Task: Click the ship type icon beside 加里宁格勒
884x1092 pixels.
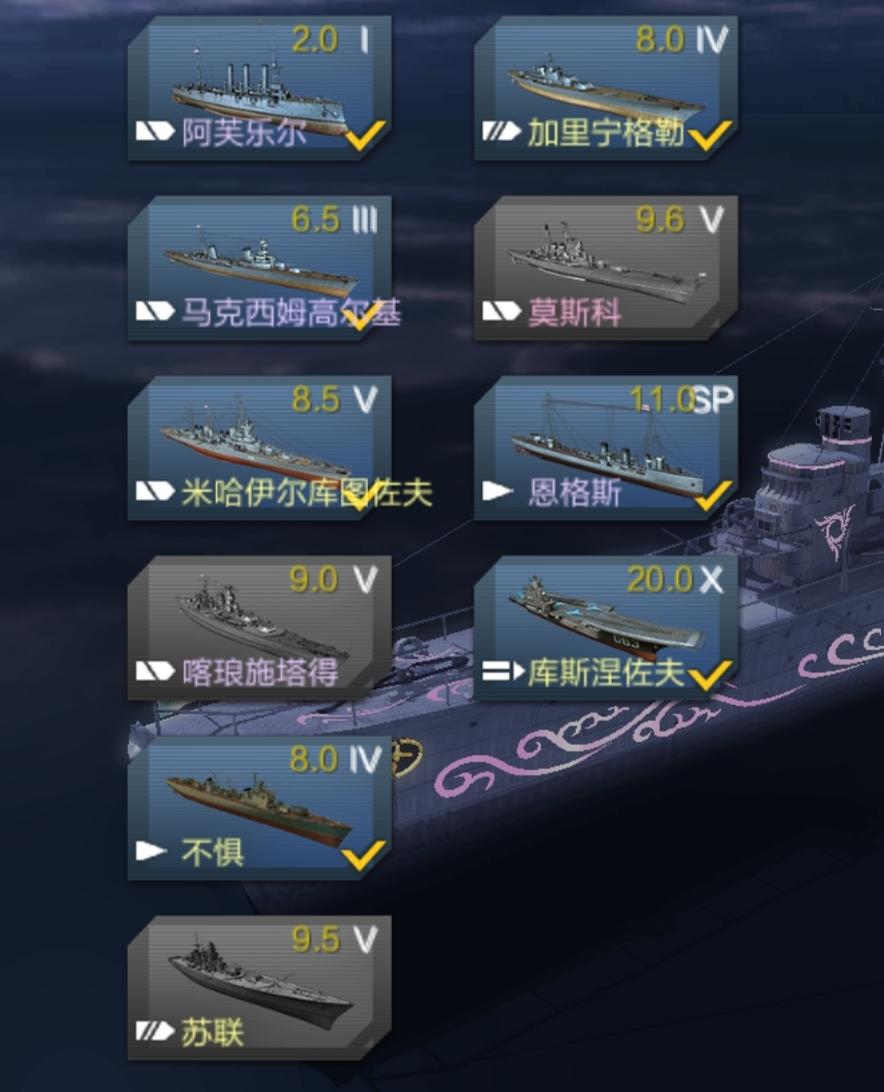Action: coord(502,131)
